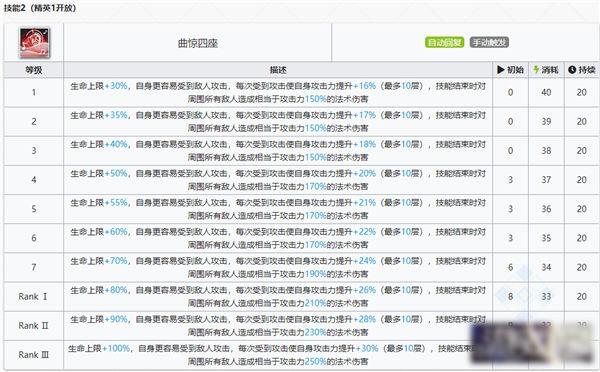Click the 250% value in Rank III description

[x=315, y=361]
